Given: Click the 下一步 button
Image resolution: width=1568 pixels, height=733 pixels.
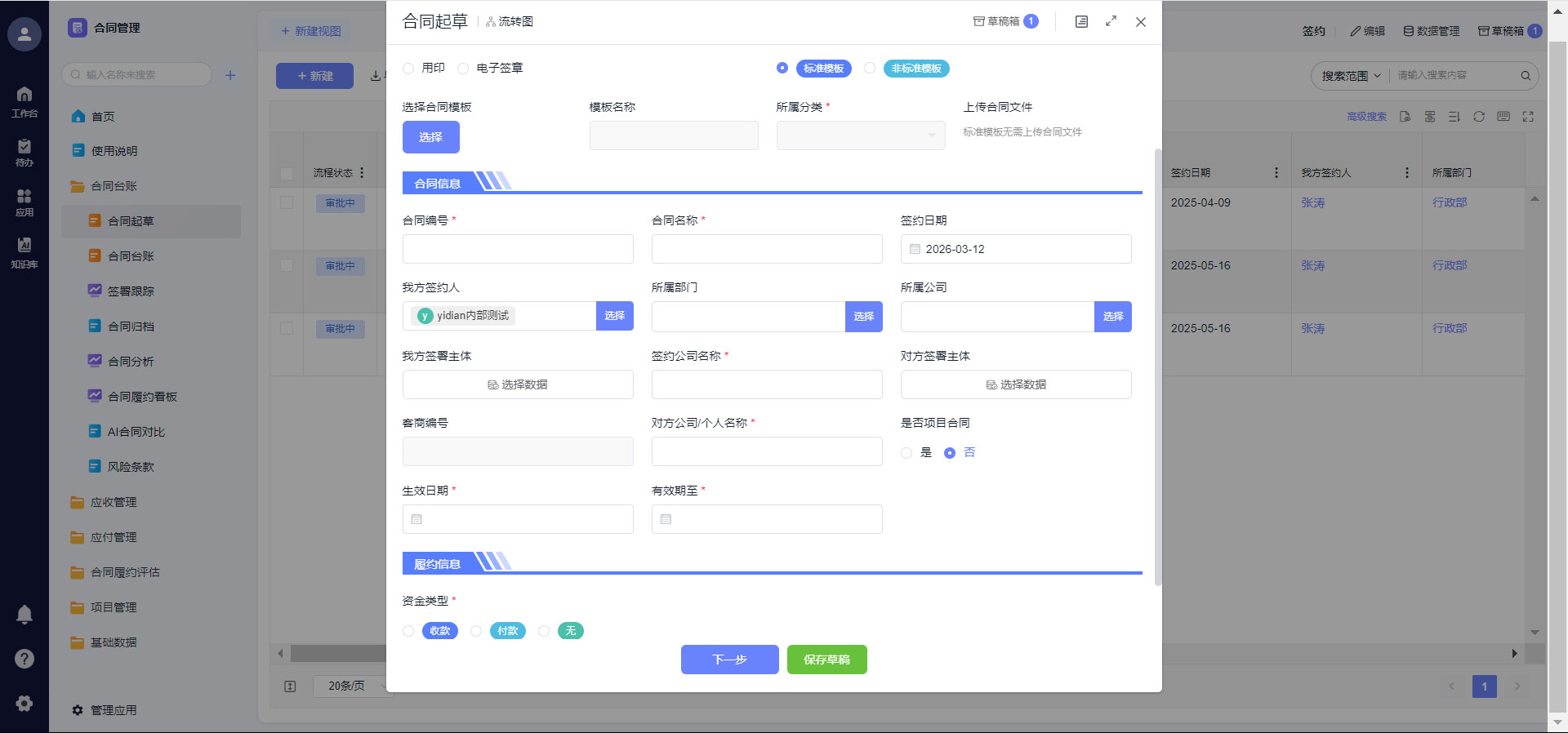Looking at the screenshot, I should (x=729, y=660).
